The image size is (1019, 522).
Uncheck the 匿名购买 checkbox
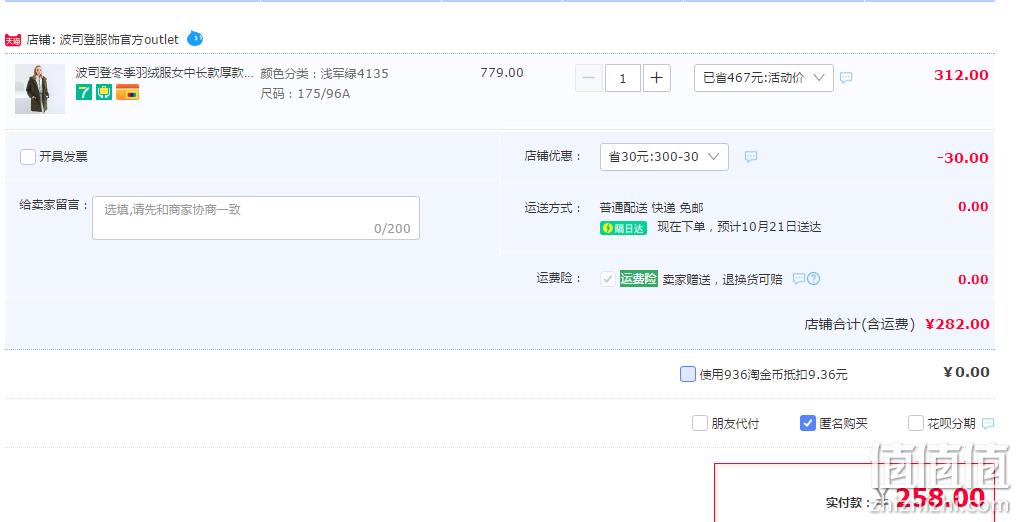(808, 423)
